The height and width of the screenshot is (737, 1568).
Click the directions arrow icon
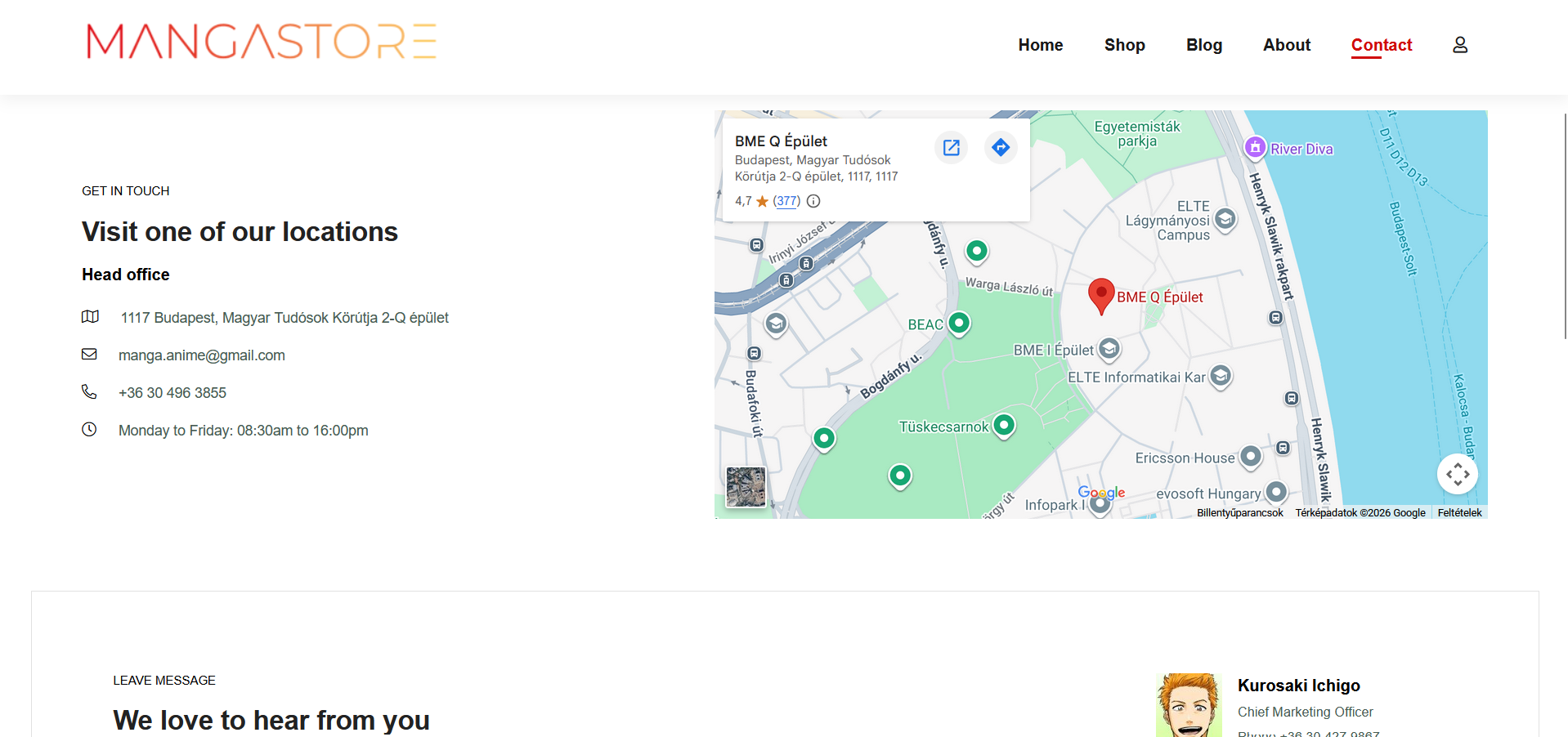click(x=1000, y=148)
